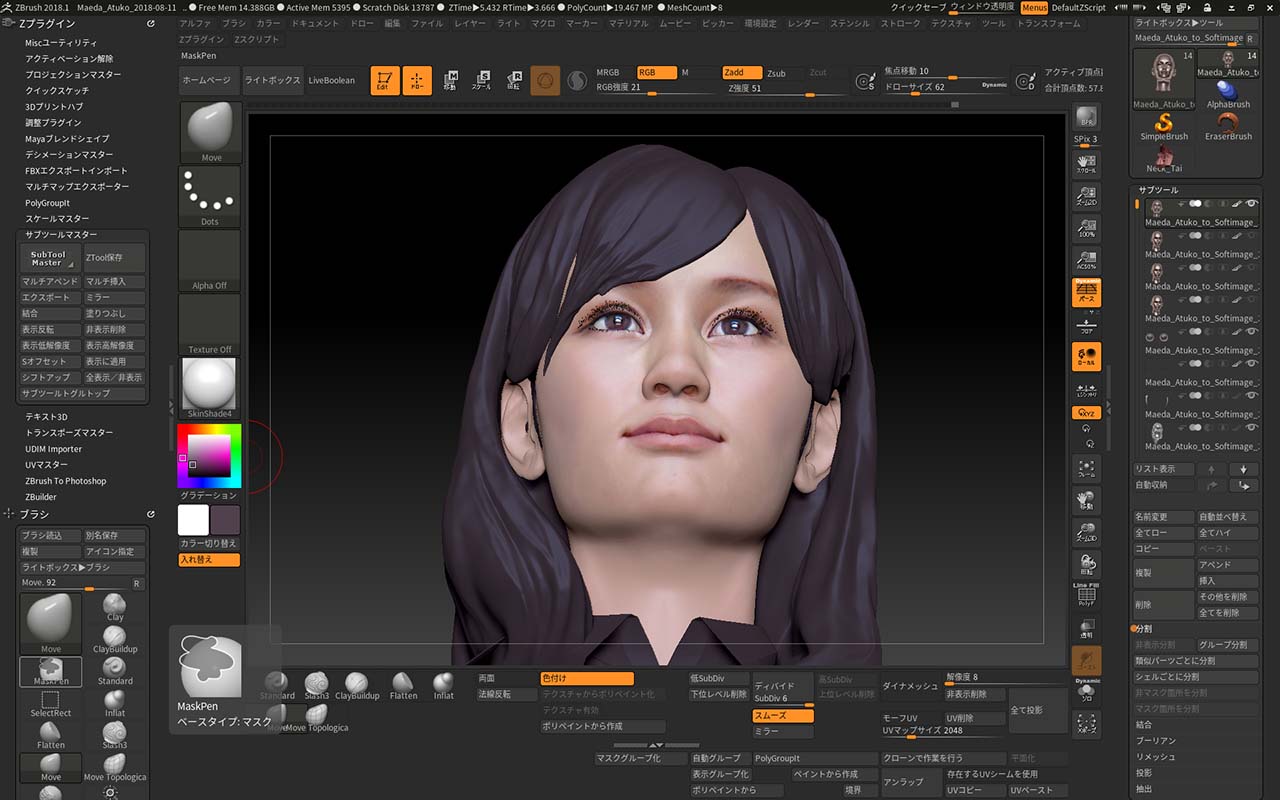1280x800 pixels.
Task: Select Move Topologica brush in brush palette
Action: 115,768
